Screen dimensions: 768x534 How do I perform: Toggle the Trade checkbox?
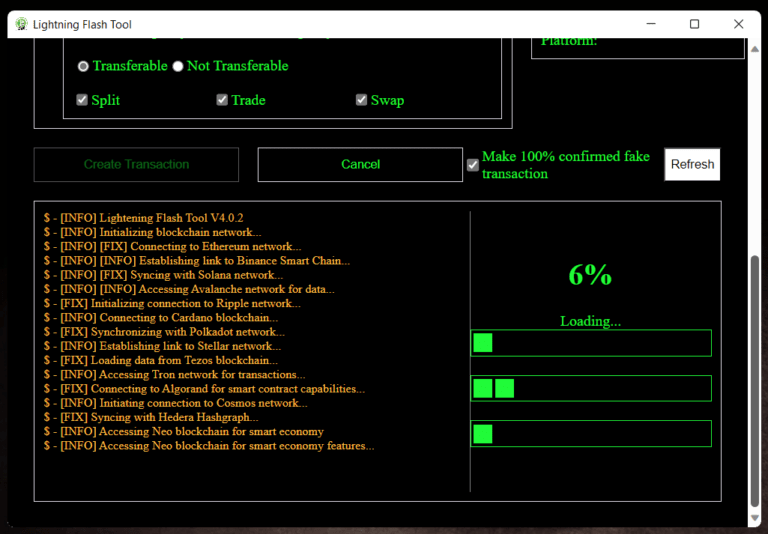pyautogui.click(x=222, y=100)
